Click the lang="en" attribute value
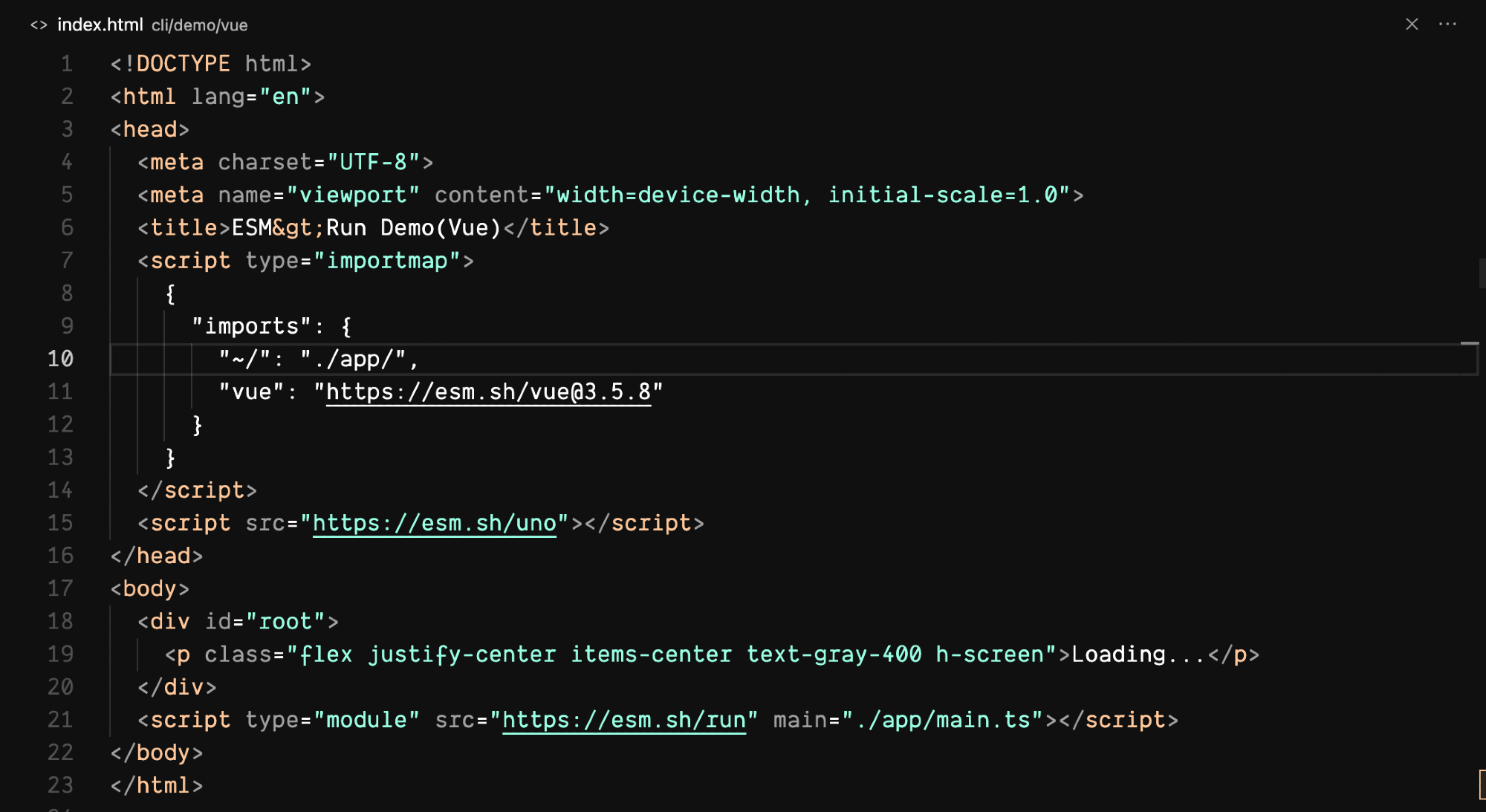Image resolution: width=1486 pixels, height=812 pixels. tap(285, 97)
